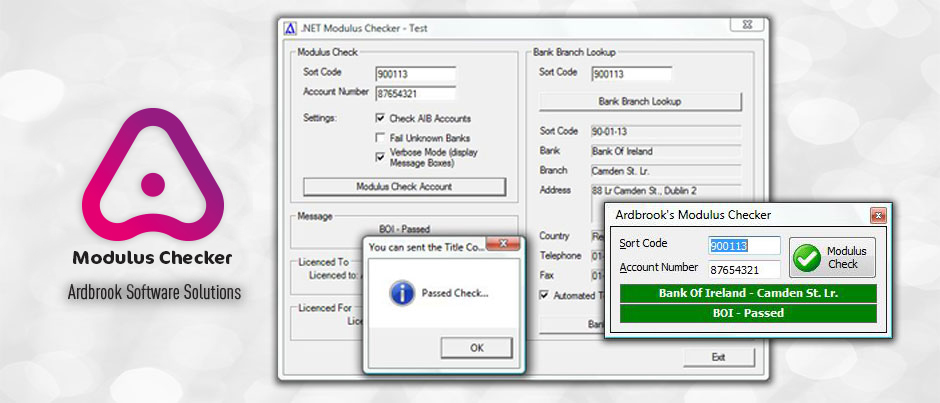Click the green 'Bank Of Ireland - Camden St. Lr.' bar
The width and height of the screenshot is (940, 403).
(x=748, y=293)
